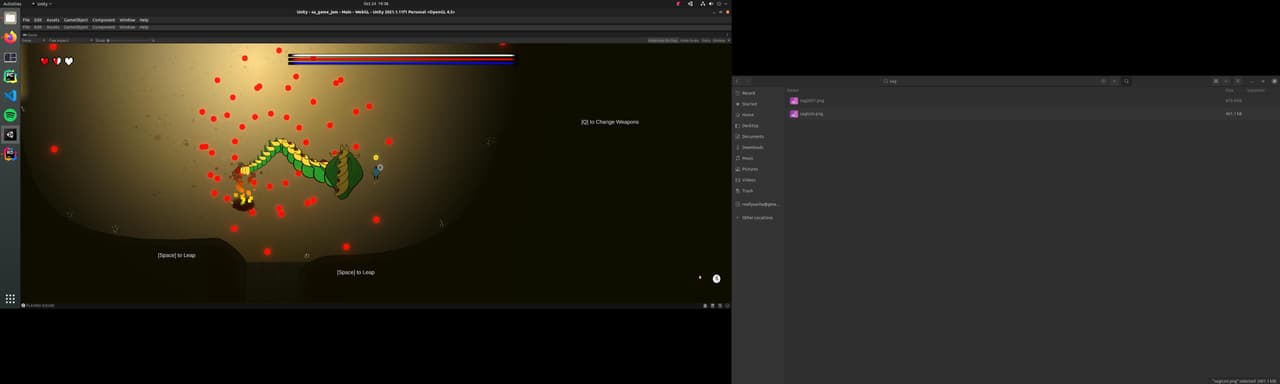Open Files from the Ubuntu dock
The width and height of the screenshot is (1280, 384).
coord(10,17)
